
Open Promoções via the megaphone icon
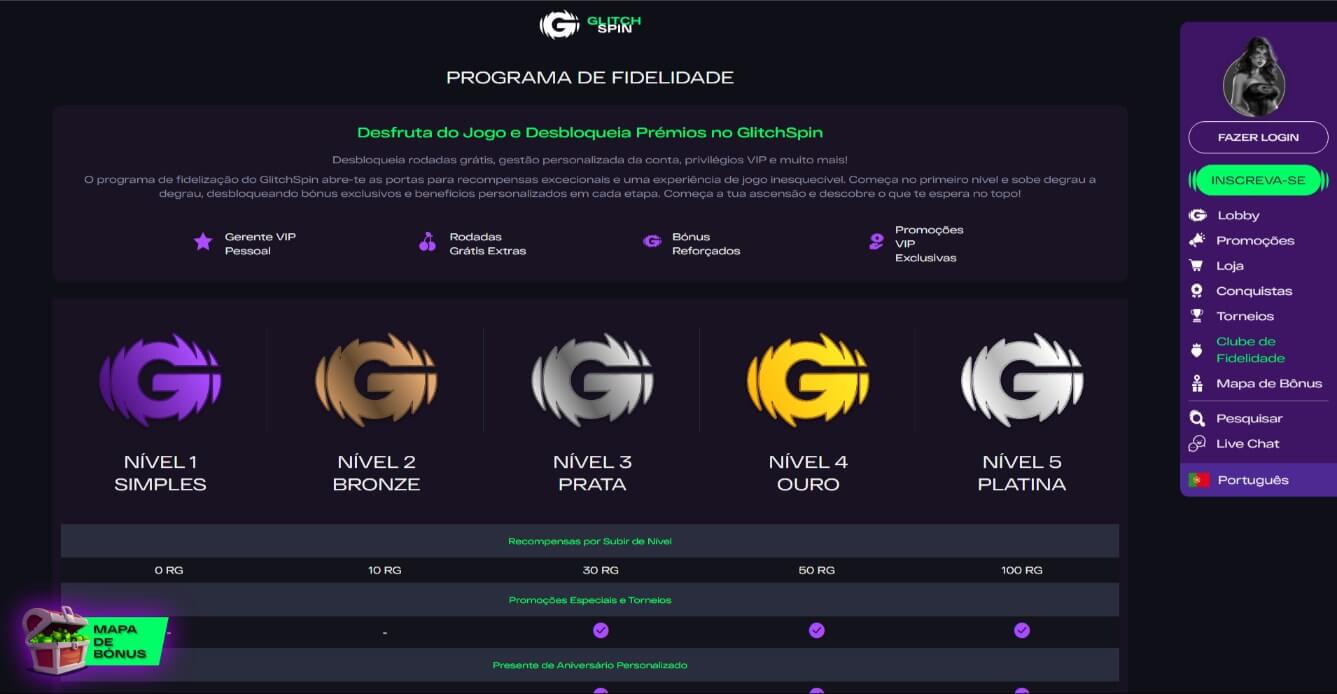(1197, 240)
